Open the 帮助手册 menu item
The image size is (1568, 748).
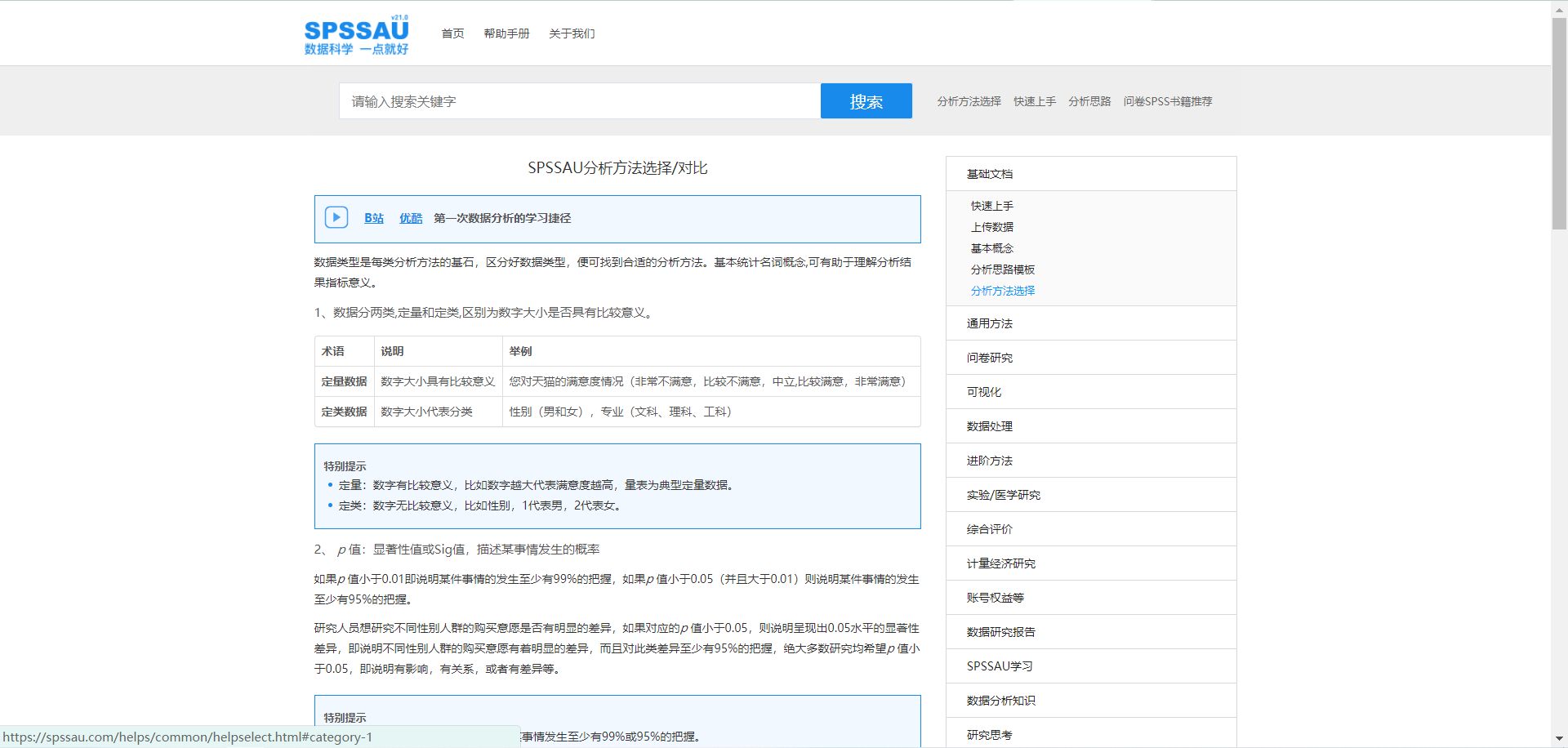506,33
